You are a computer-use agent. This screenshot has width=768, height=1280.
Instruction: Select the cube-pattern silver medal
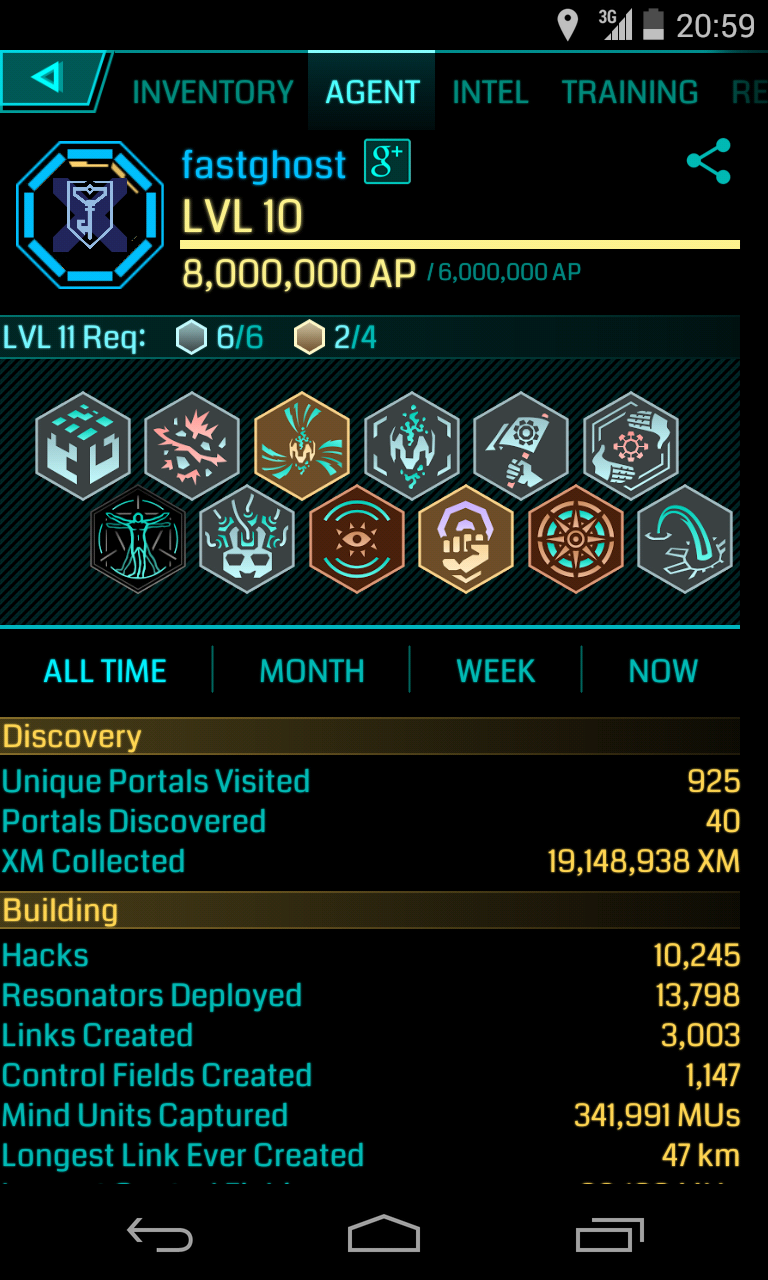83,446
